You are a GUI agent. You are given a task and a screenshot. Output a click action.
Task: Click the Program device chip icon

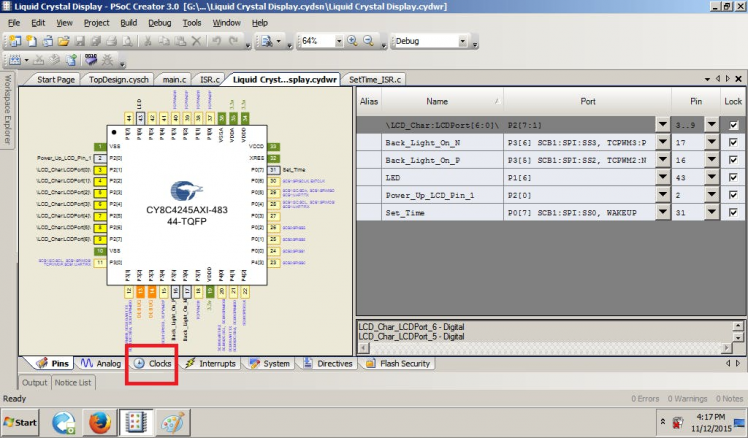pos(91,60)
